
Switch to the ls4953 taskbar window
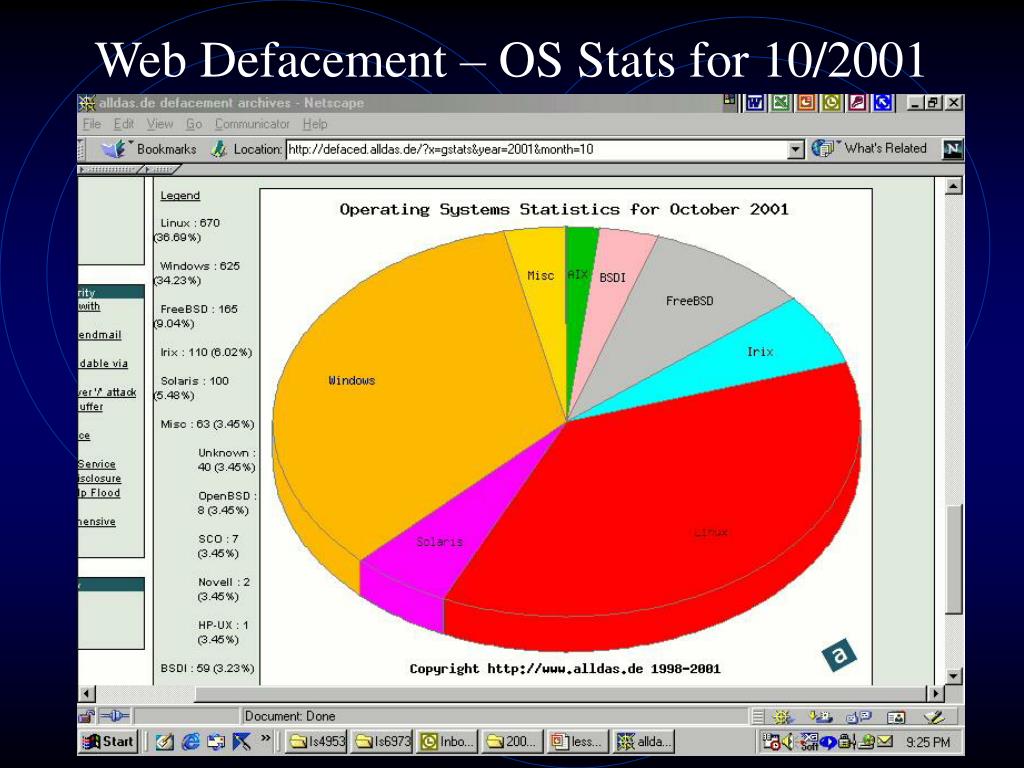click(316, 741)
